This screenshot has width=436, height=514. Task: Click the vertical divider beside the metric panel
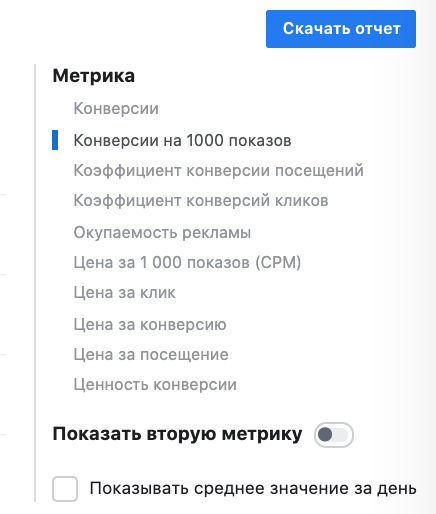35,283
